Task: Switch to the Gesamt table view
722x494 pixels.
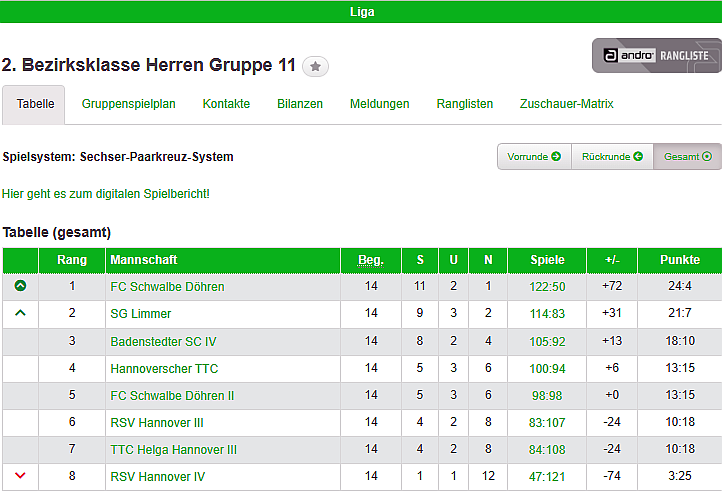Action: click(x=687, y=157)
